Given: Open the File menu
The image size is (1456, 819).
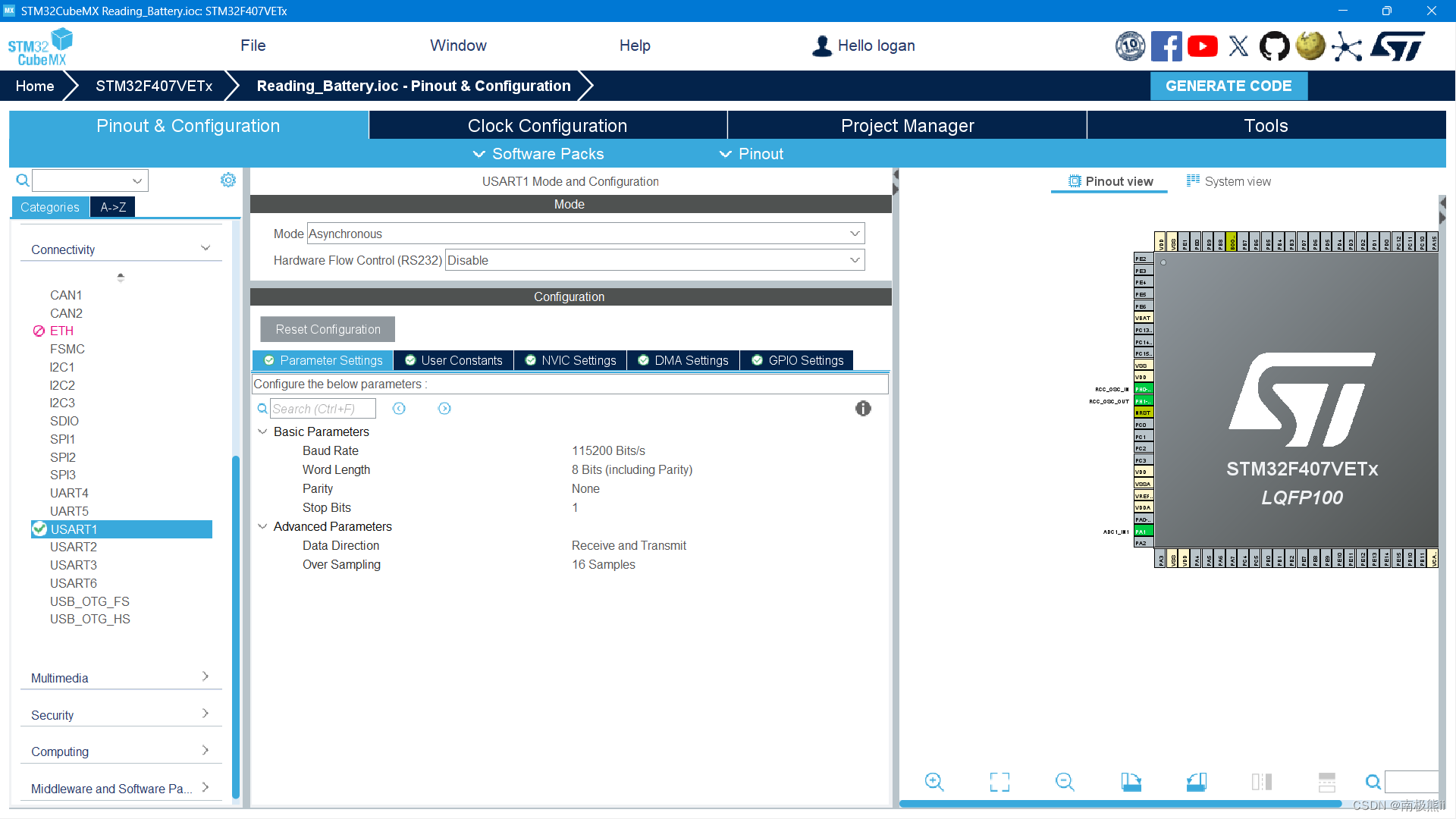Looking at the screenshot, I should tap(253, 45).
